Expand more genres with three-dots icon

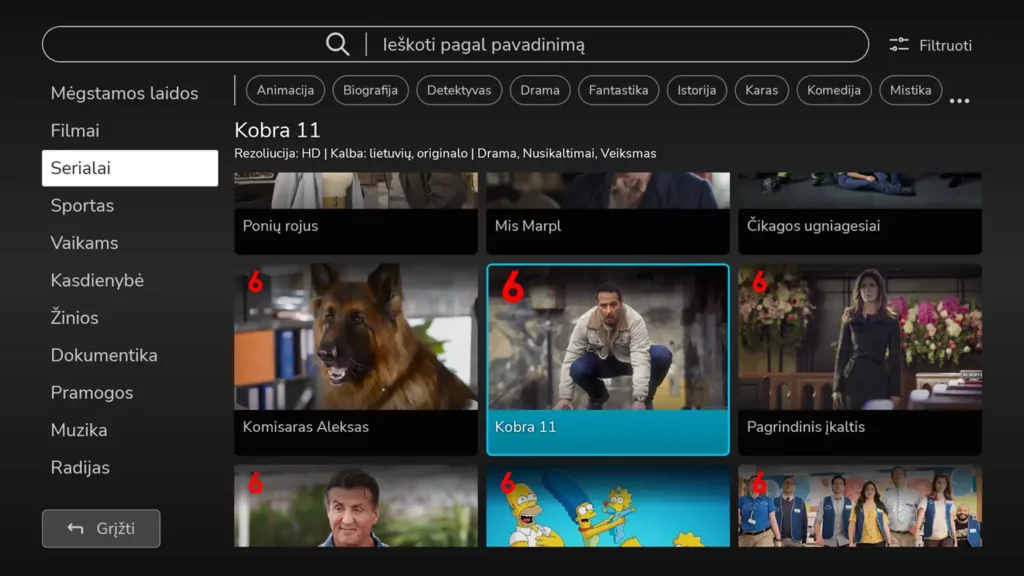point(959,100)
